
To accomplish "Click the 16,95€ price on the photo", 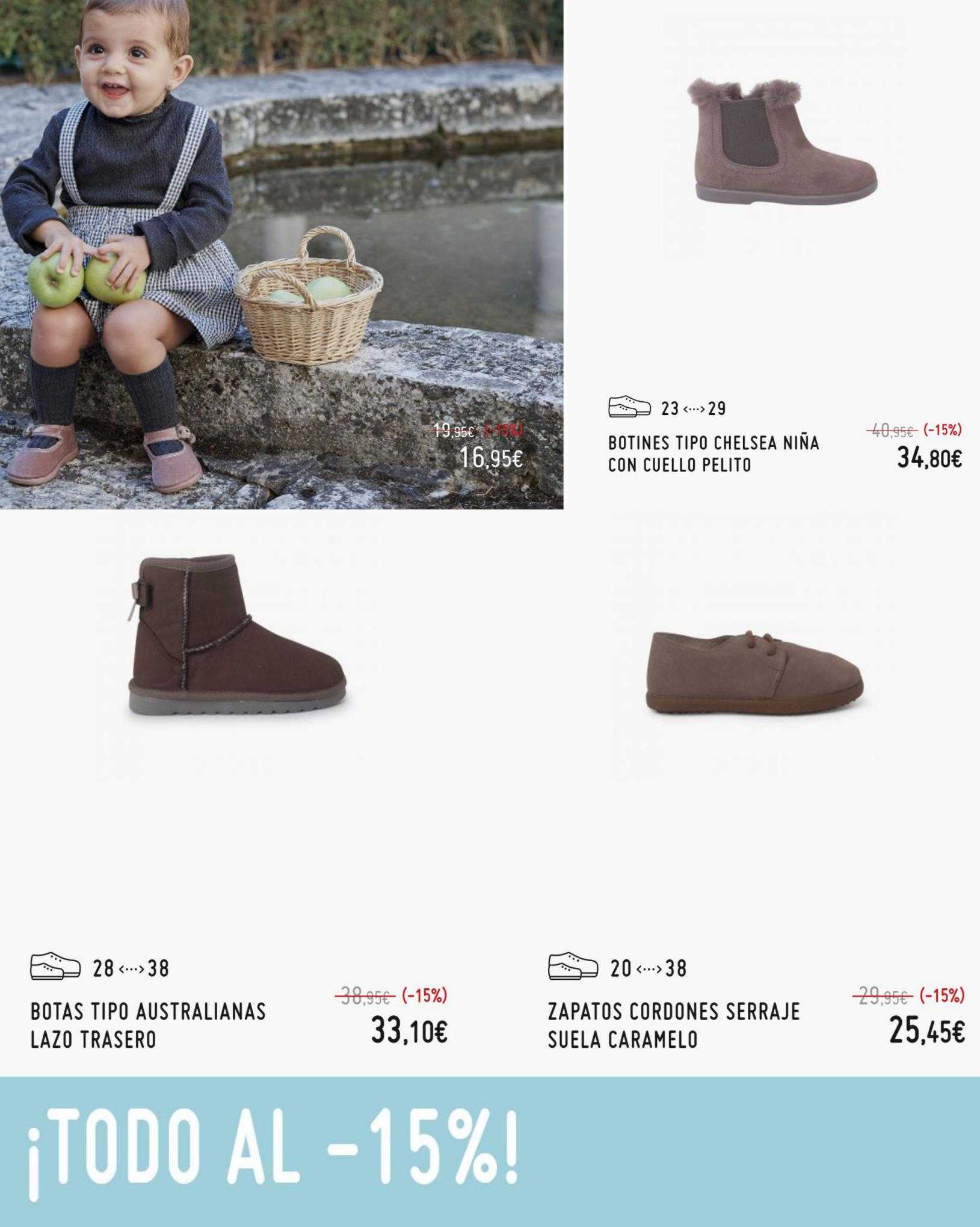I will 492,458.
